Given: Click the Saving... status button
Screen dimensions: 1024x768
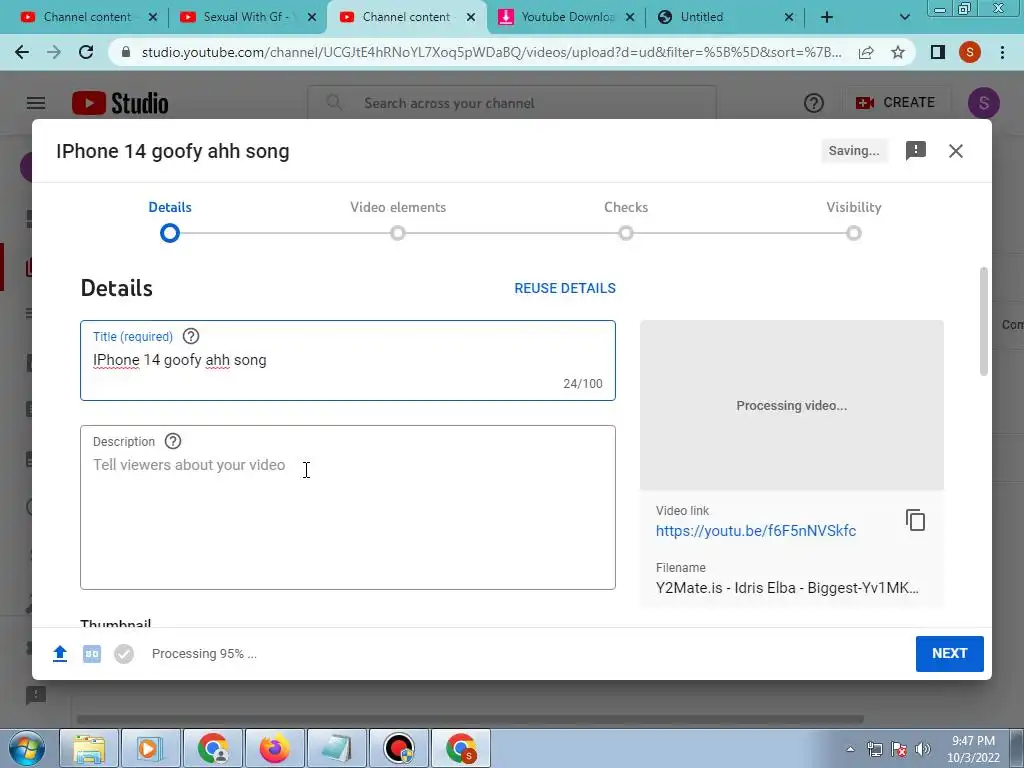Looking at the screenshot, I should pos(854,151).
